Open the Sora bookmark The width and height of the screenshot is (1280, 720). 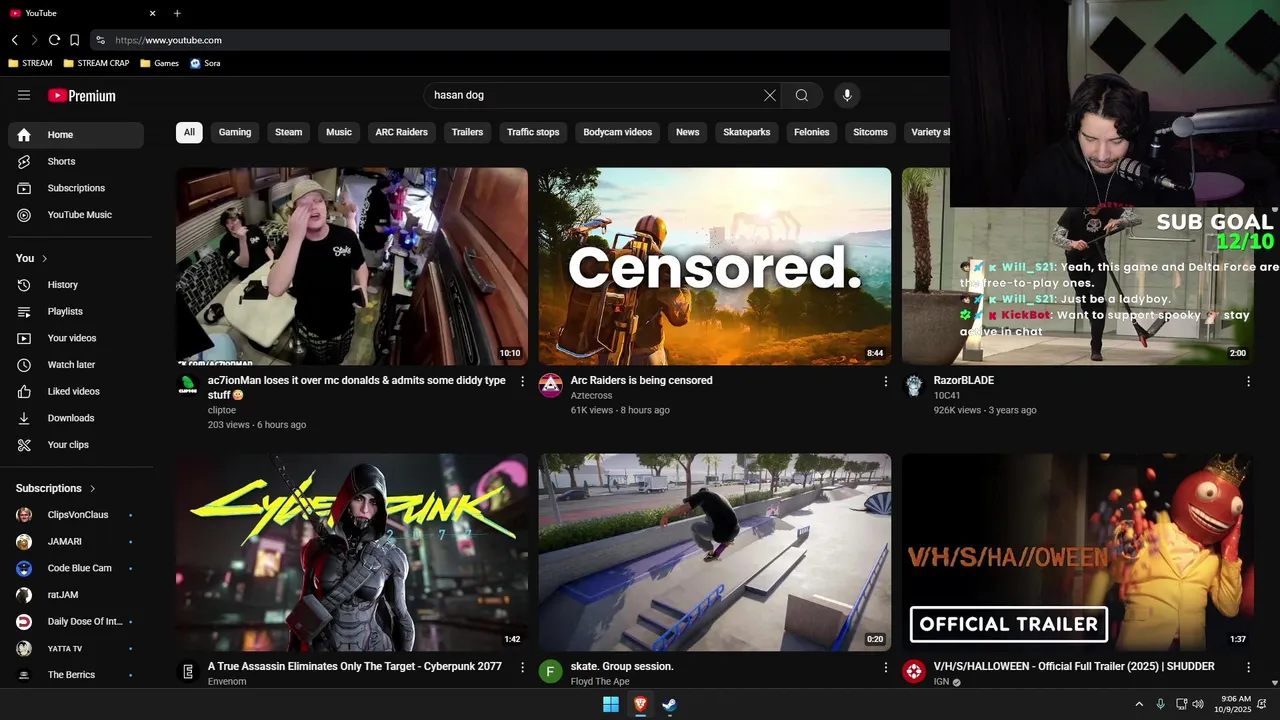[x=205, y=63]
